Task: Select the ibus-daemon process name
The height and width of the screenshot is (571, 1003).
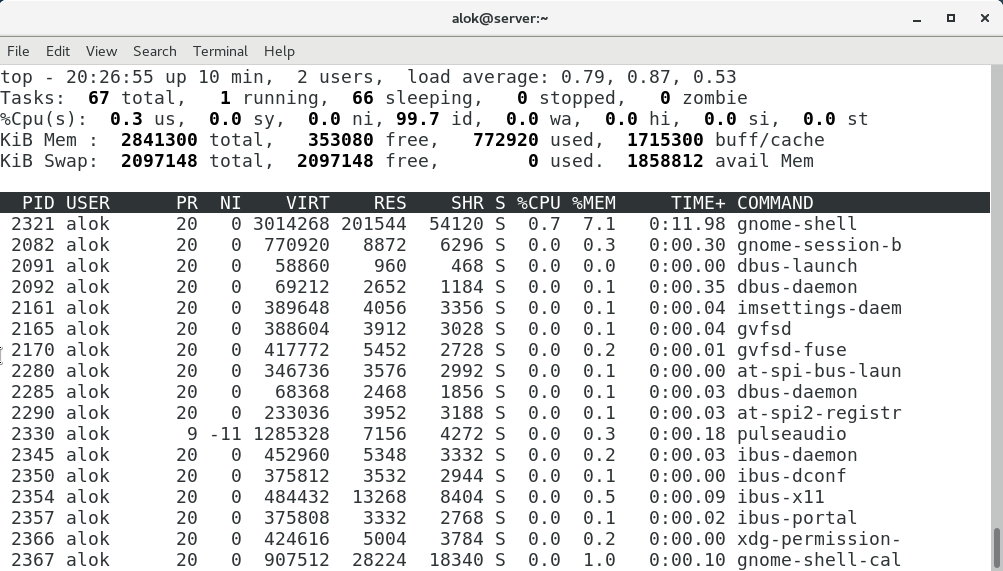Action: pyautogui.click(x=797, y=455)
